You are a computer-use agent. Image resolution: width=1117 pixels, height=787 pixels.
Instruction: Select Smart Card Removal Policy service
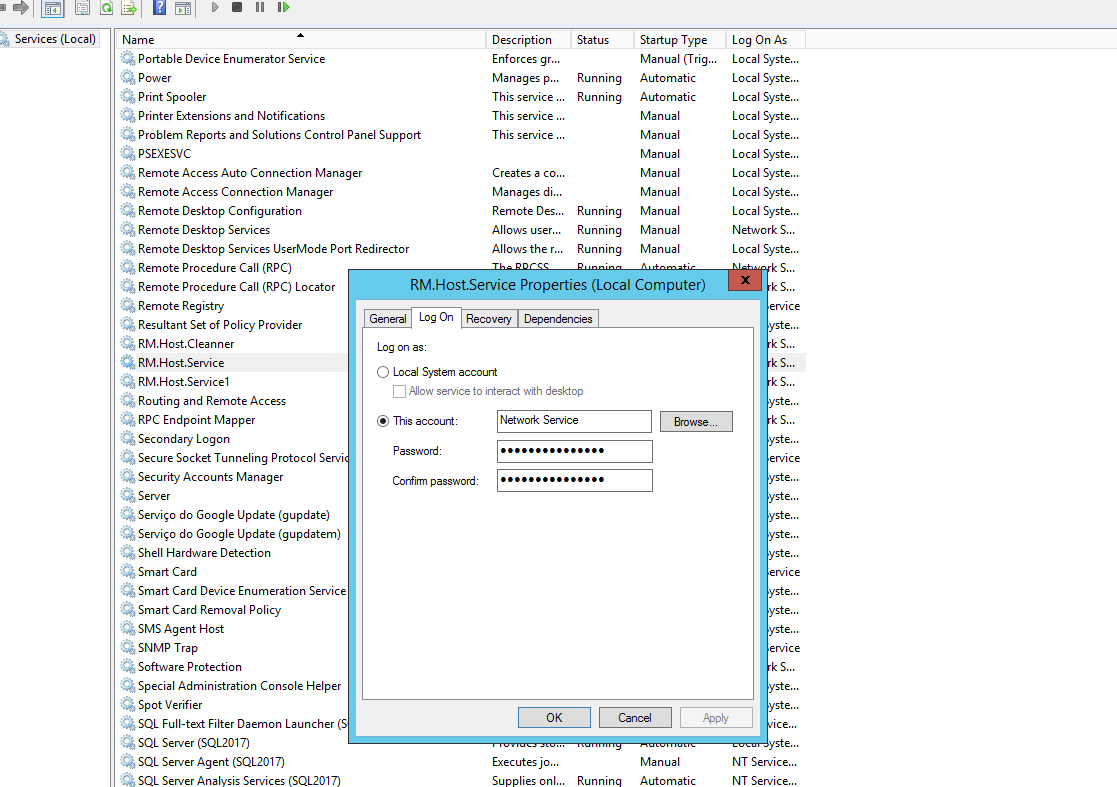[209, 610]
